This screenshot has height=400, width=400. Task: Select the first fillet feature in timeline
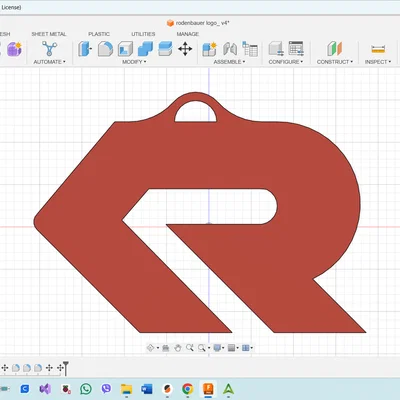(x=16, y=368)
